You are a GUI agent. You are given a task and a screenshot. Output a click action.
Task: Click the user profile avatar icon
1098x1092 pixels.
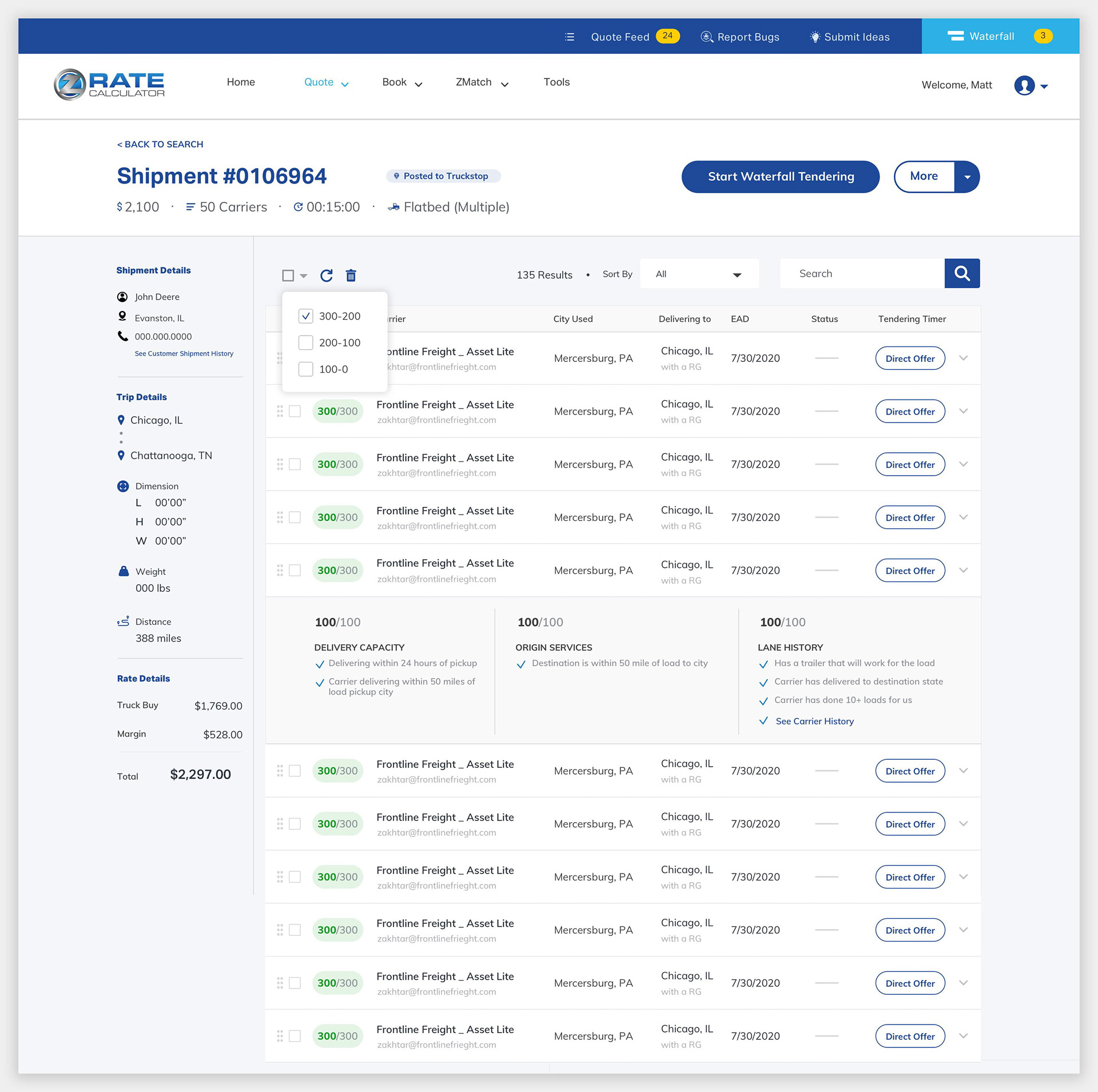pyautogui.click(x=1024, y=86)
